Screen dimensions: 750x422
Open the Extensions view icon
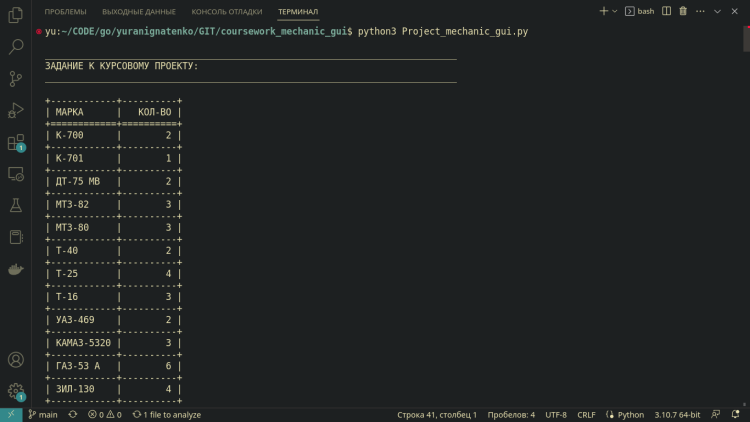click(15, 142)
